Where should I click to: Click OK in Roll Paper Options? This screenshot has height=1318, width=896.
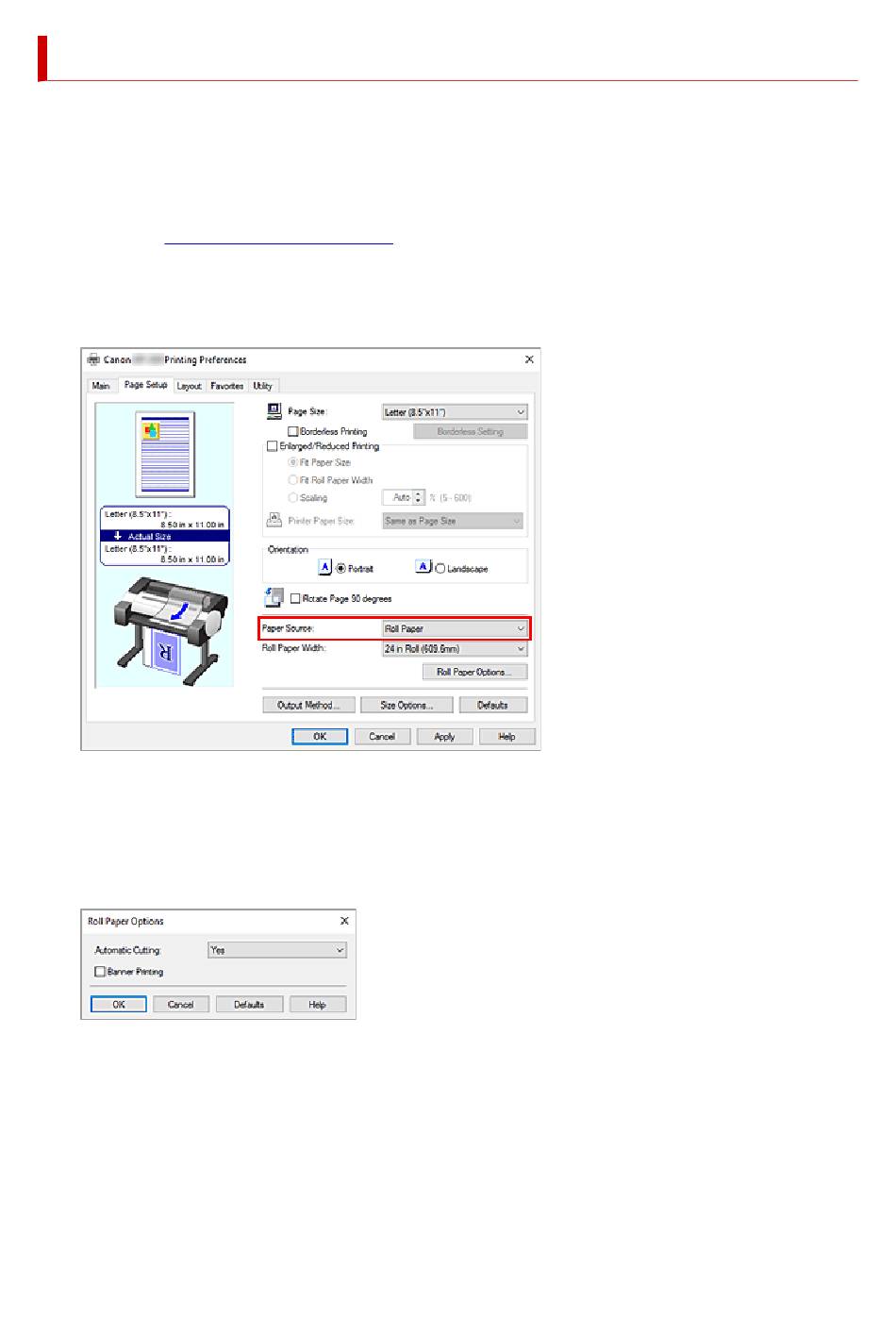[119, 1005]
